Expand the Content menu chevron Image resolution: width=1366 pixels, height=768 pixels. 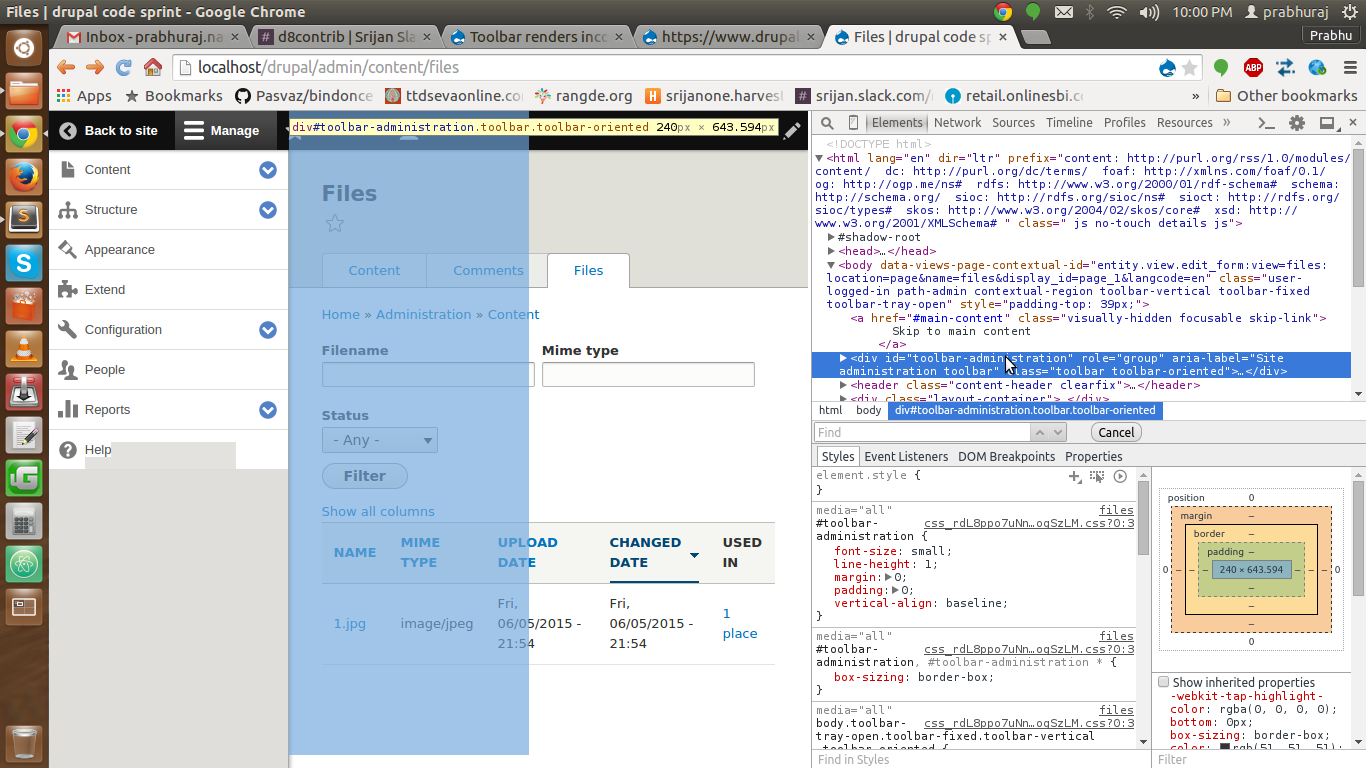click(267, 170)
